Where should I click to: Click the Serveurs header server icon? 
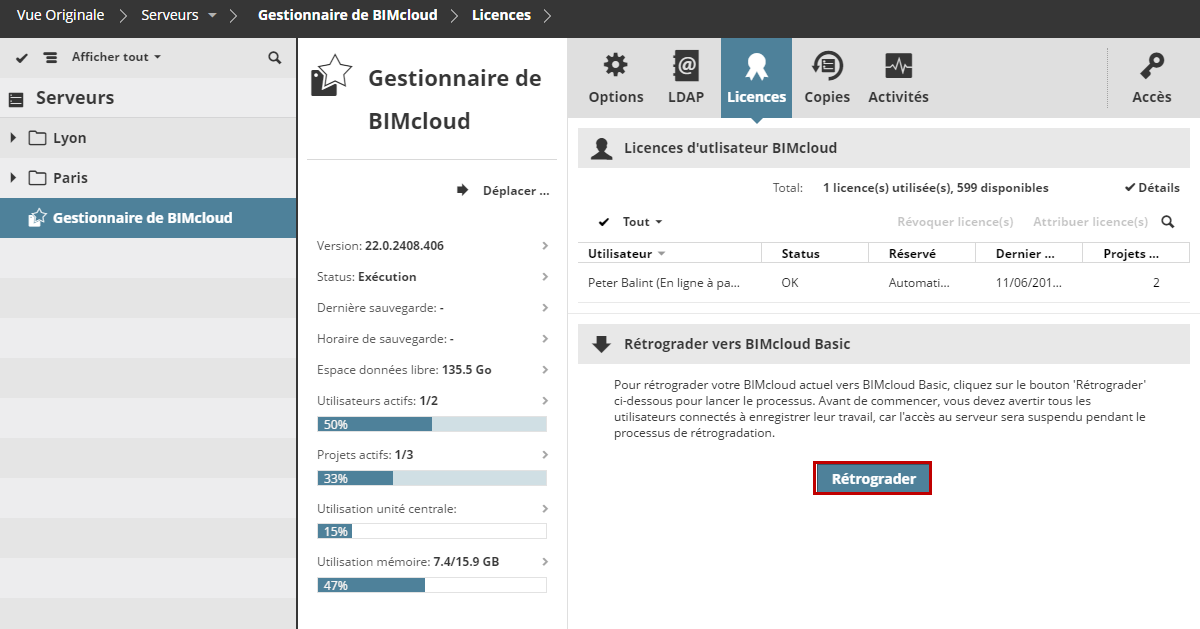tap(16, 99)
